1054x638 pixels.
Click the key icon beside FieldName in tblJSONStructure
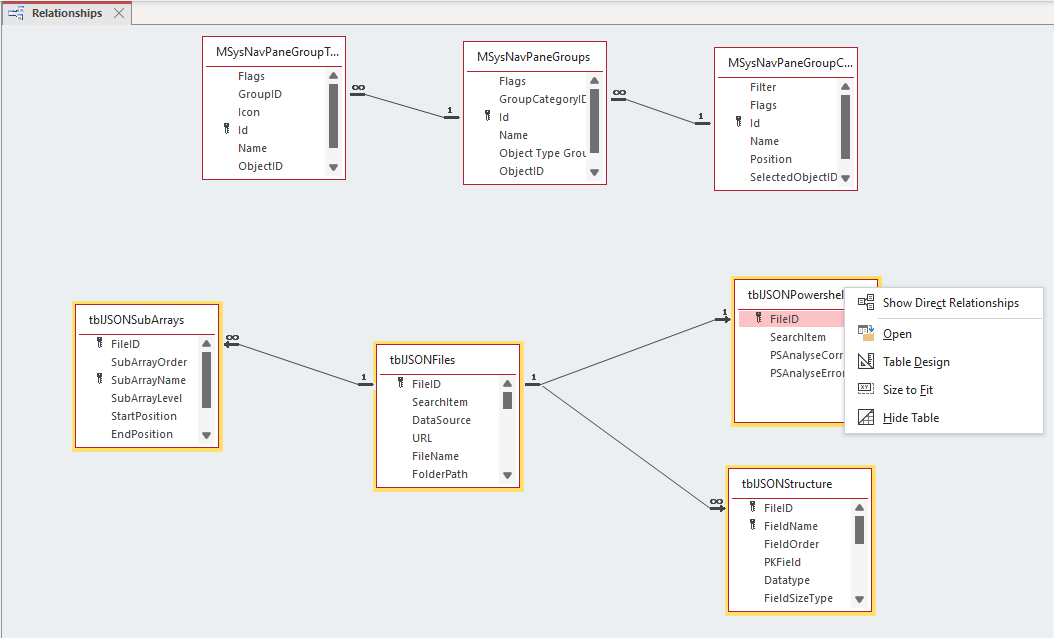(753, 525)
